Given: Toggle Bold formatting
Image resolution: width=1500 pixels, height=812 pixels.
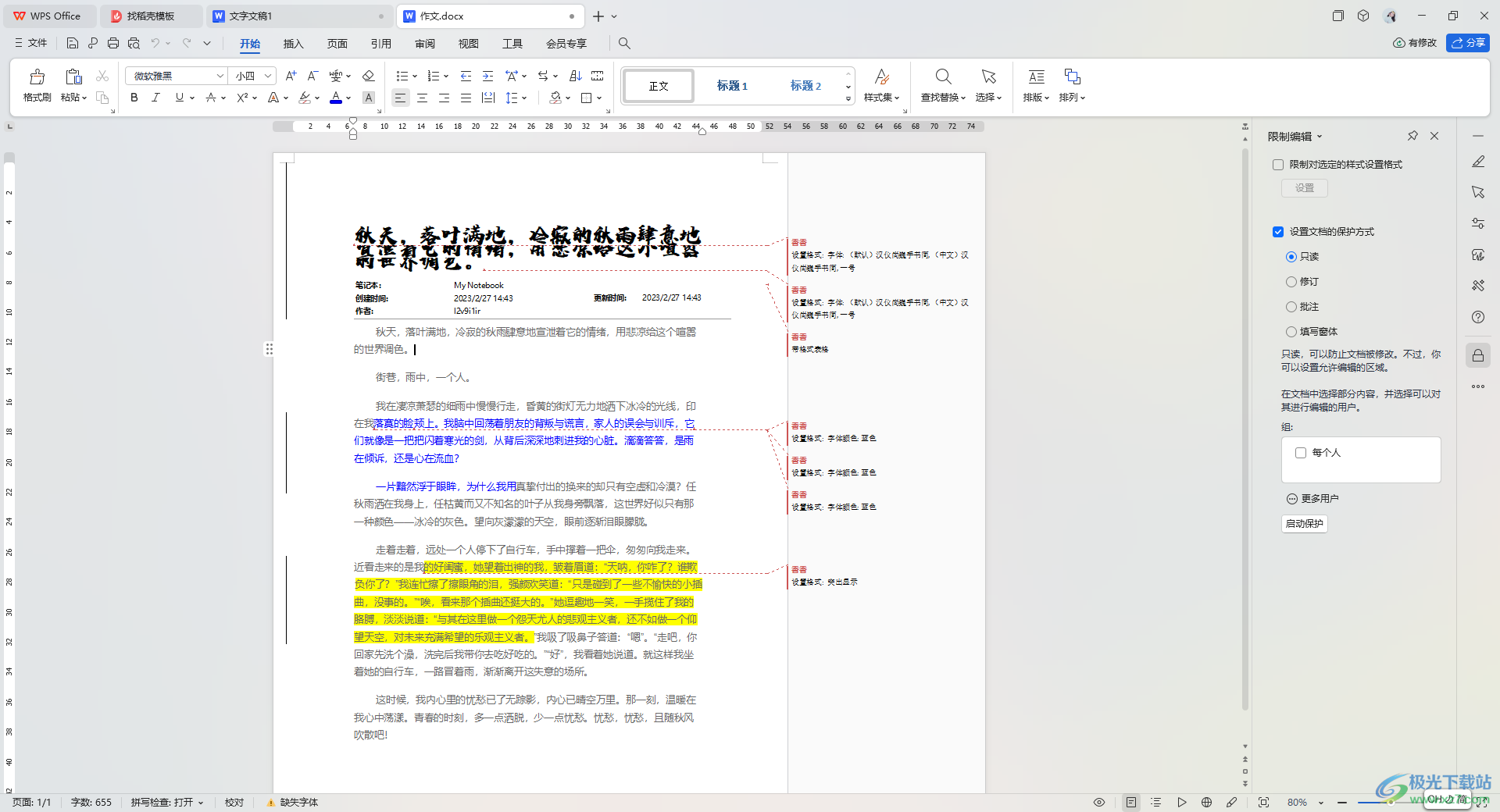Looking at the screenshot, I should pyautogui.click(x=134, y=98).
